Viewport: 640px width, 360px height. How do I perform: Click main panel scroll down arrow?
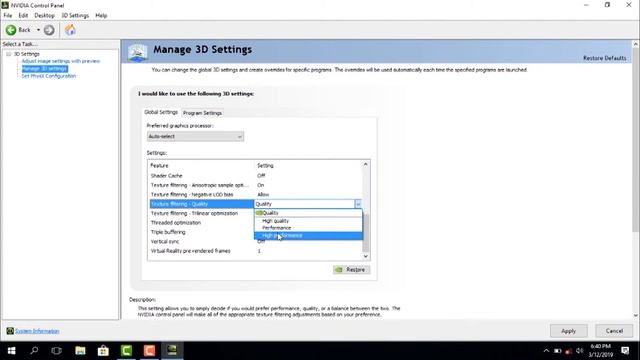tap(636, 316)
